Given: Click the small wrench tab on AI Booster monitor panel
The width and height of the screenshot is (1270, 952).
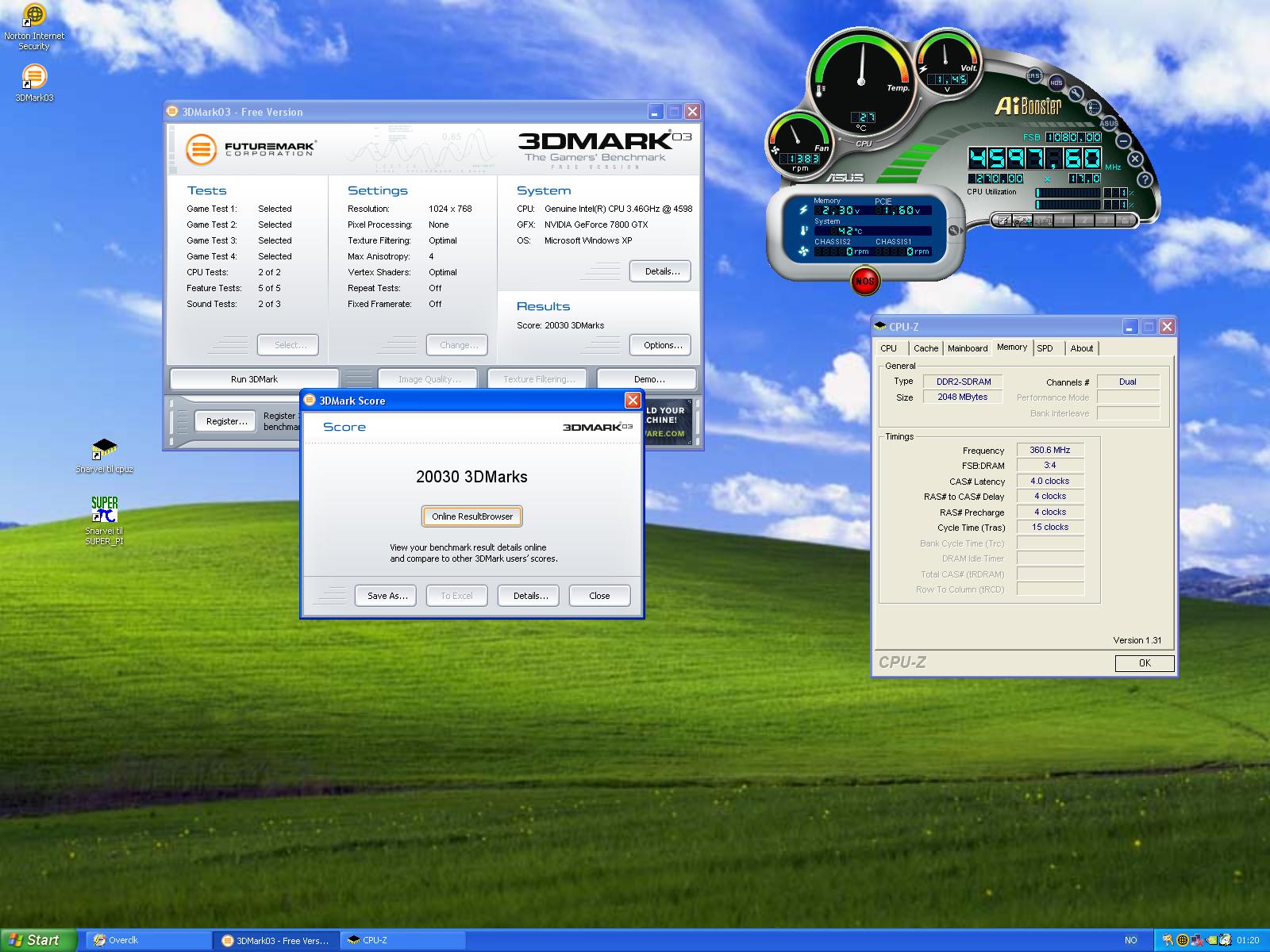Looking at the screenshot, I should point(956,231).
